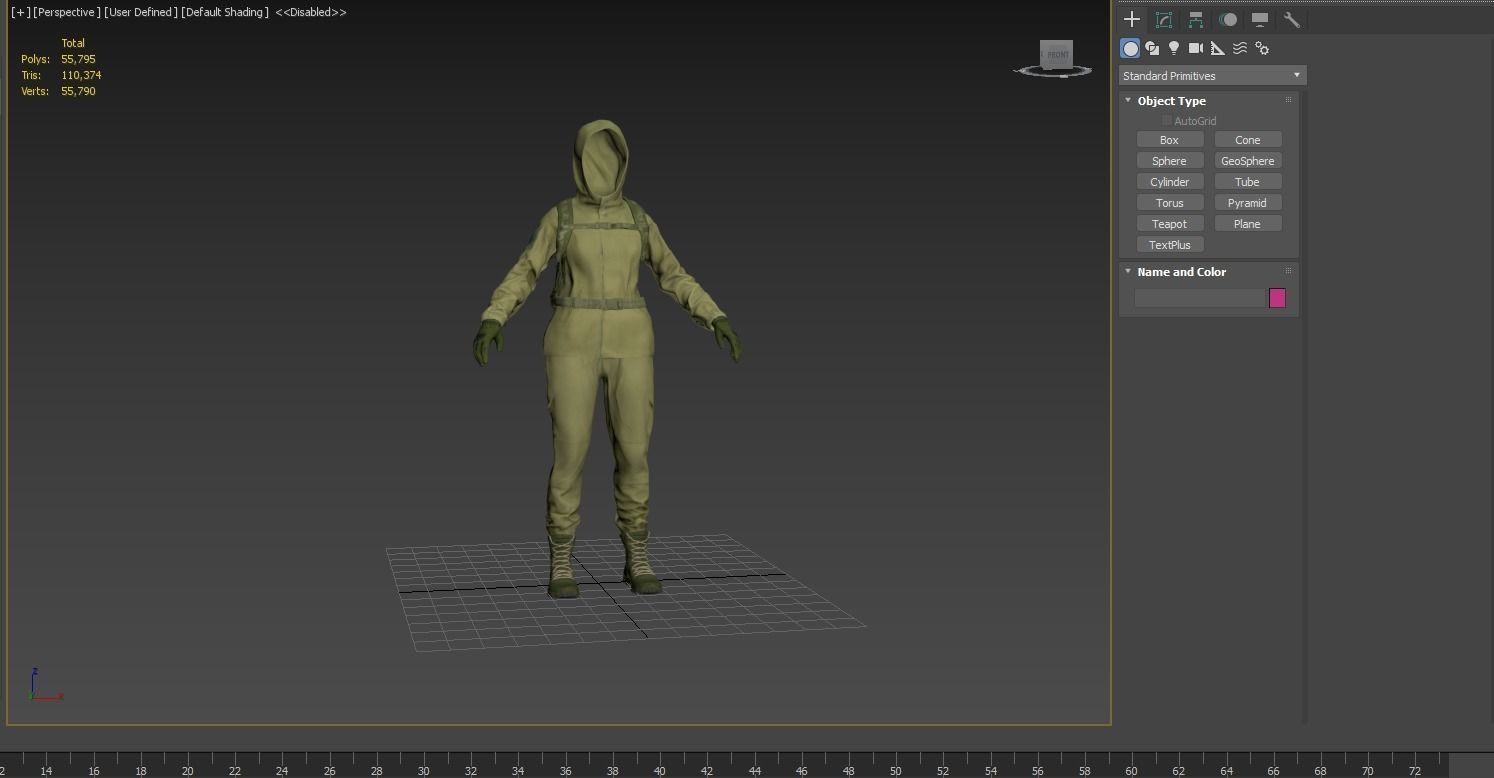Create a GeoSphere primitive
Screen dimensions: 1494x778
(1248, 161)
